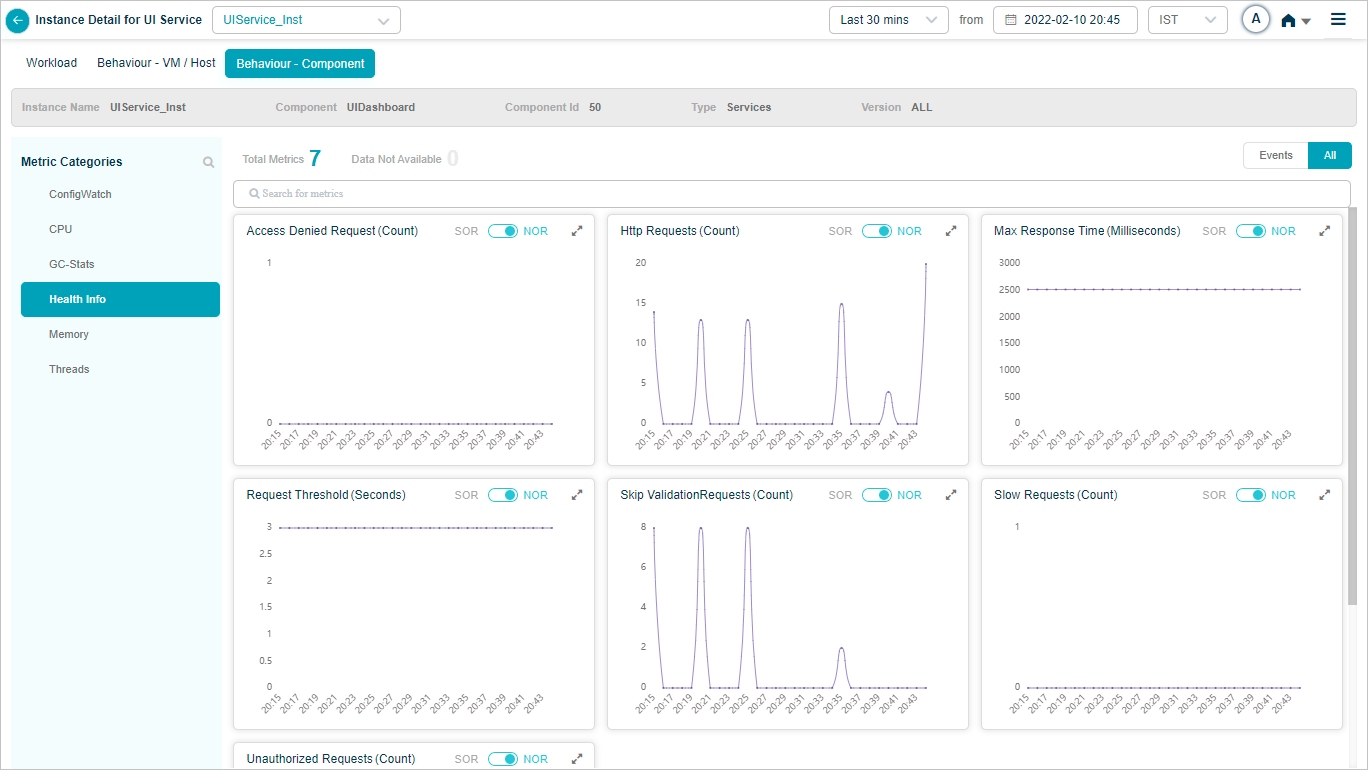Screen dimensions: 1368x770
Task: Switch SOR/NOR toggle on Skip ValidationRequests
Action: (x=877, y=495)
